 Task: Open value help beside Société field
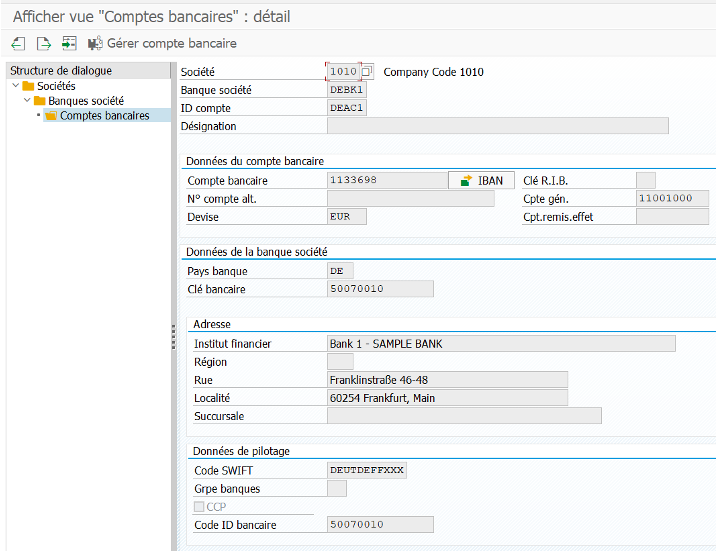point(366,72)
